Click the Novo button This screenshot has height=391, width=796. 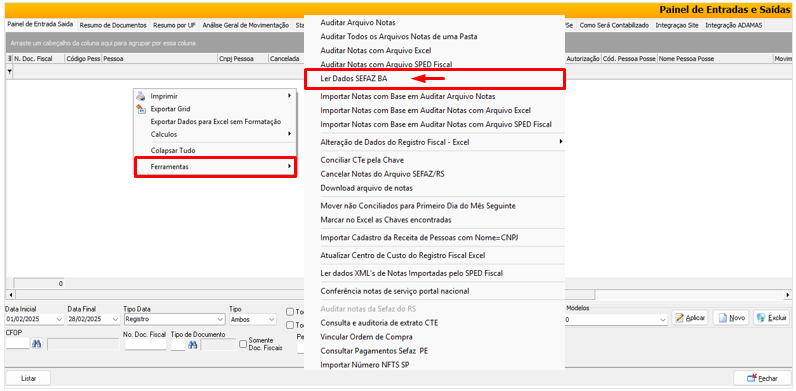[732, 318]
